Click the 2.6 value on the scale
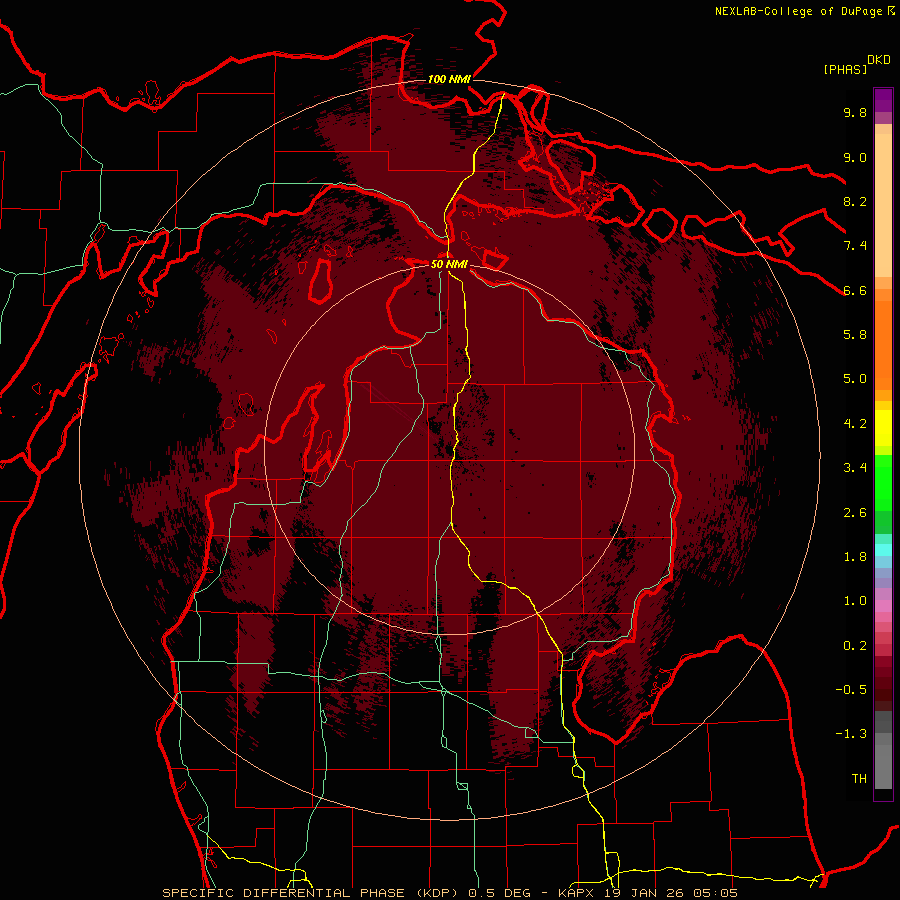 tap(855, 513)
